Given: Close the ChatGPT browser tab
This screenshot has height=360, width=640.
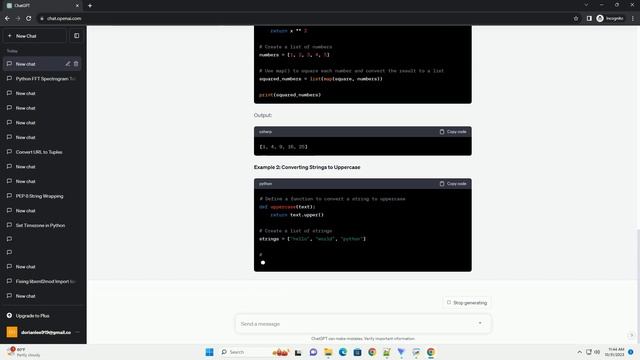Looking at the screenshot, I should click(x=77, y=6).
